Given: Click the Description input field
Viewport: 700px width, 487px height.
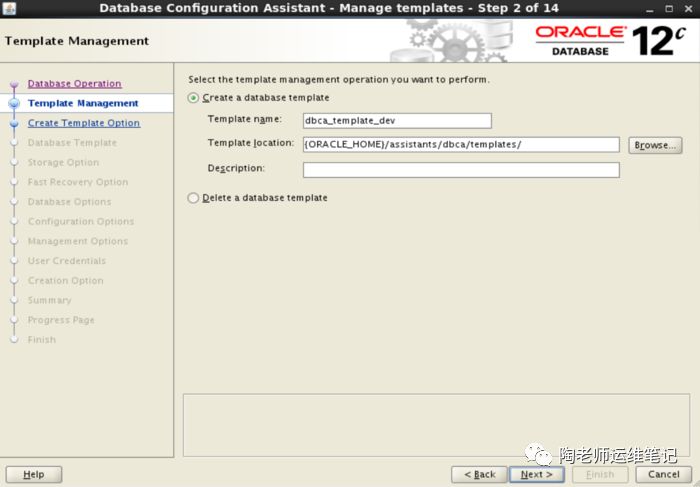Looking at the screenshot, I should 461,170.
